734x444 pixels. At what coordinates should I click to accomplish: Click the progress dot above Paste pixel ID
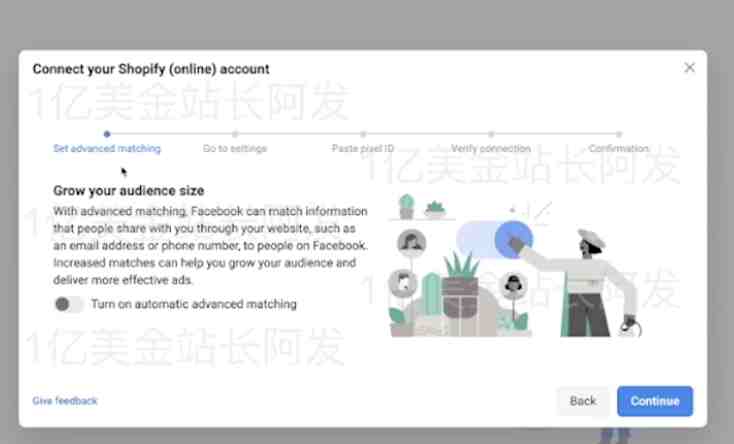[x=363, y=134]
